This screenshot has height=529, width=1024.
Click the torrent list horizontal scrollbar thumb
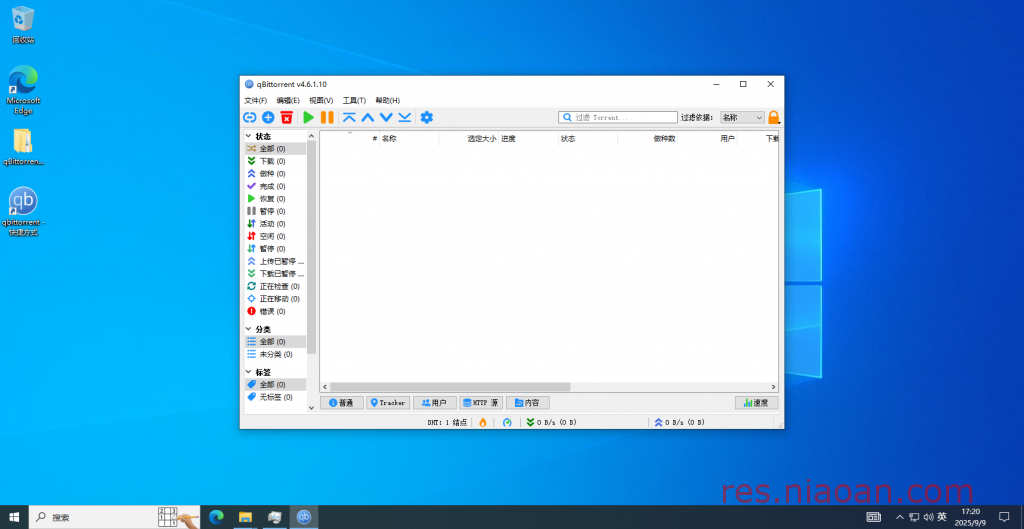tap(450, 387)
